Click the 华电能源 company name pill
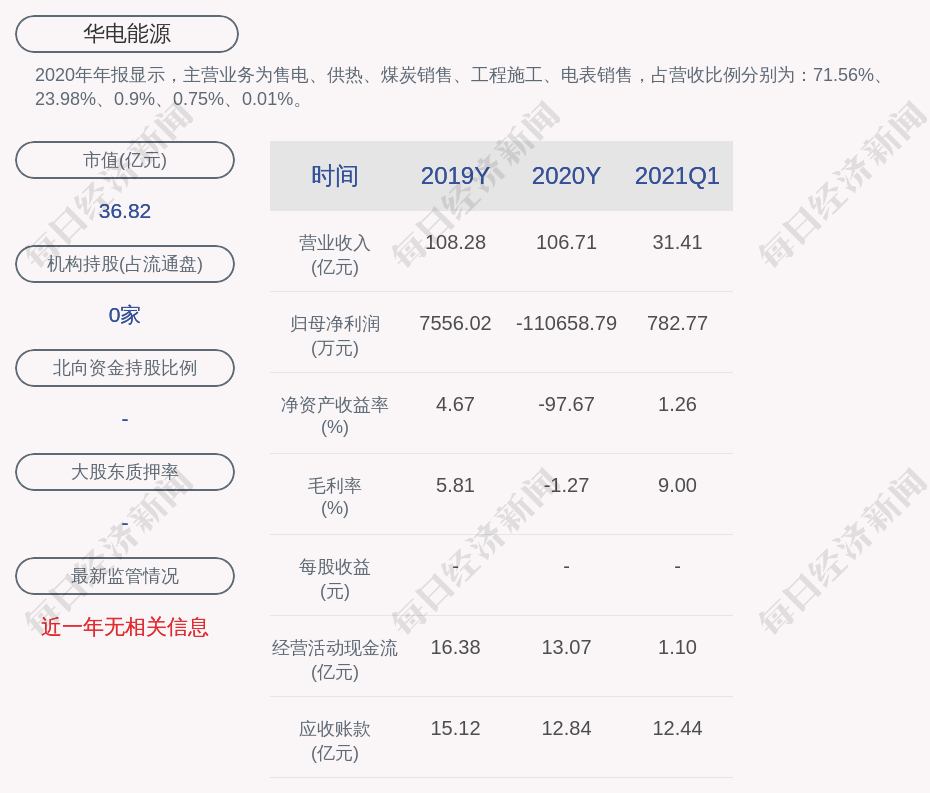 tap(127, 34)
